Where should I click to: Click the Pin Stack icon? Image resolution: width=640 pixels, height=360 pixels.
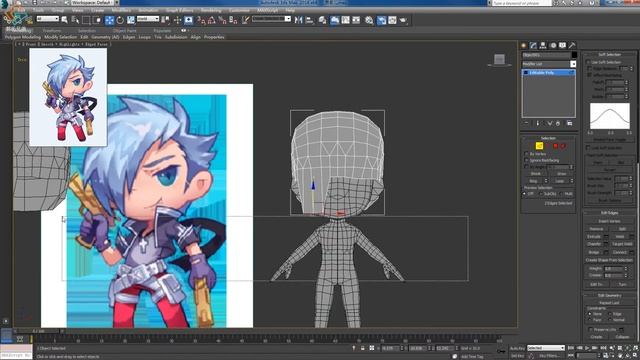coord(527,123)
